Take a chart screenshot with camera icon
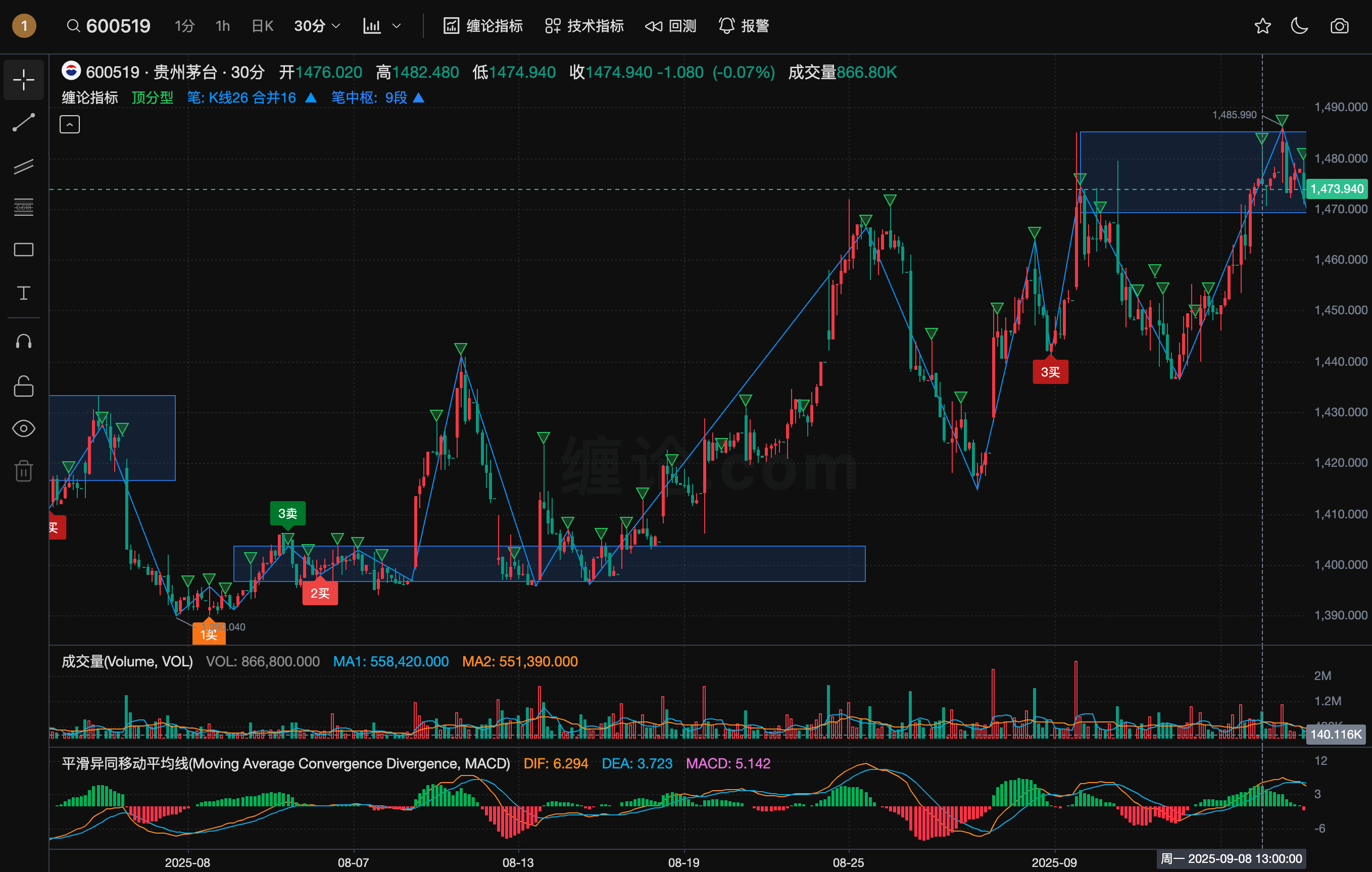Image resolution: width=1372 pixels, height=872 pixels. [1339, 26]
